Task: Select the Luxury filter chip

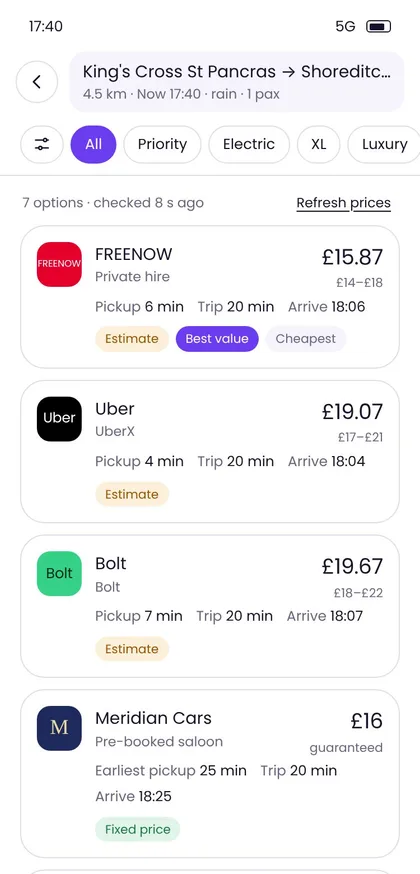Action: (x=384, y=144)
